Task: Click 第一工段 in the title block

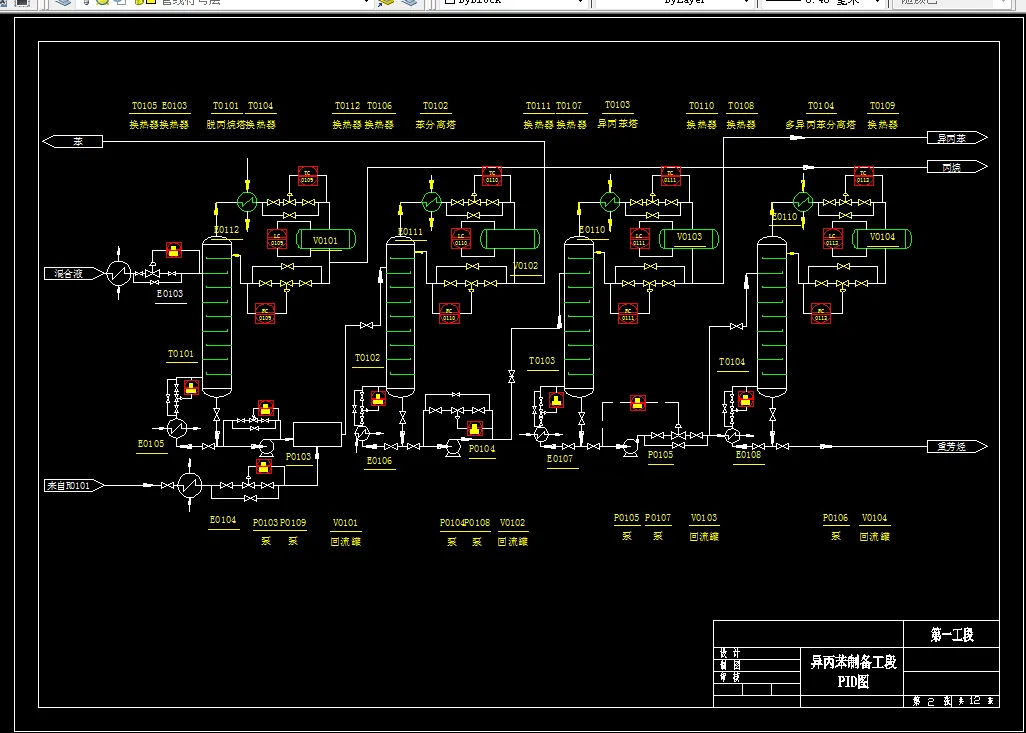Action: (x=952, y=635)
